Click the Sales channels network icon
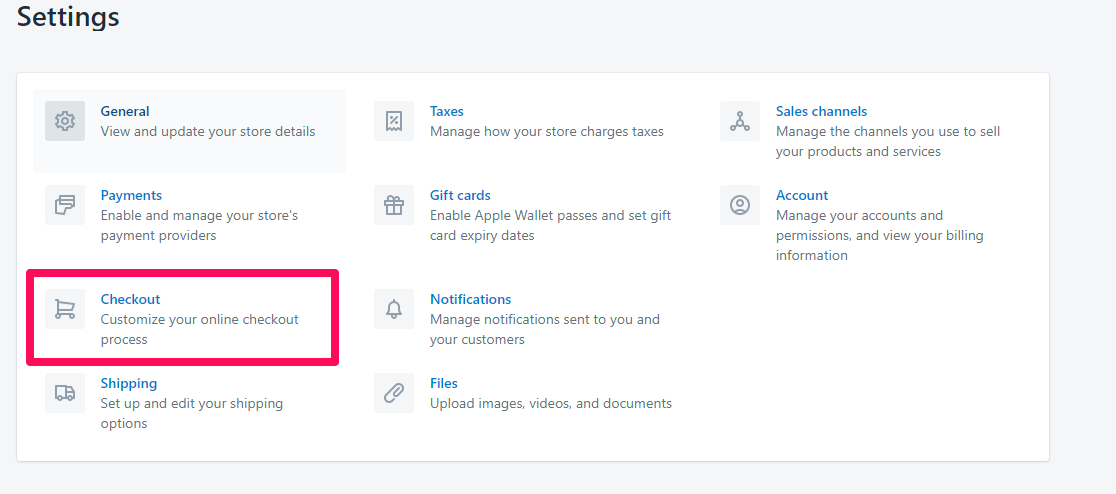Screen dimensions: 1116x494 739,121
